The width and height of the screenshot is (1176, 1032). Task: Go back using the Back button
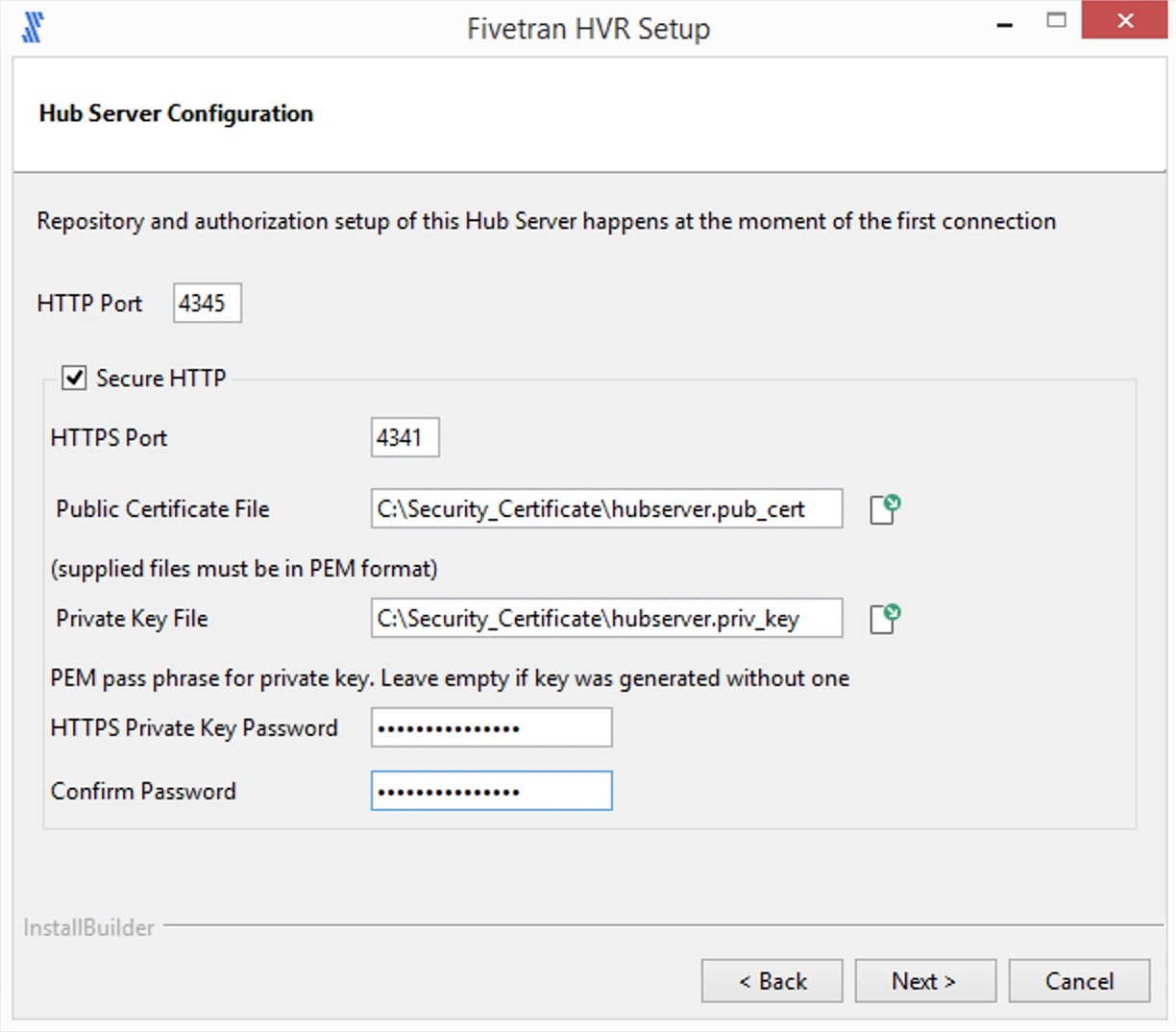(772, 981)
